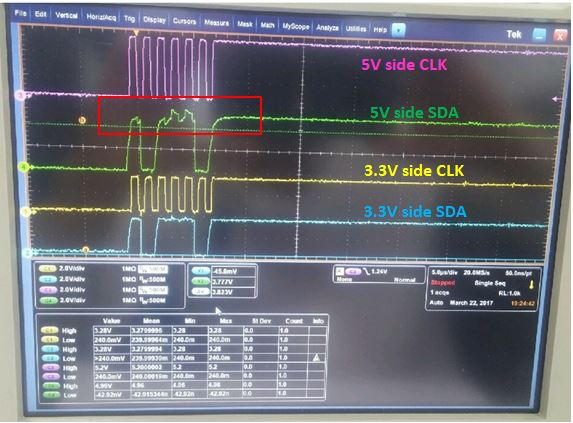Click the C2 cyan badge in vertical scale readout
Viewport: 573px width, 423px height.
coord(48,280)
